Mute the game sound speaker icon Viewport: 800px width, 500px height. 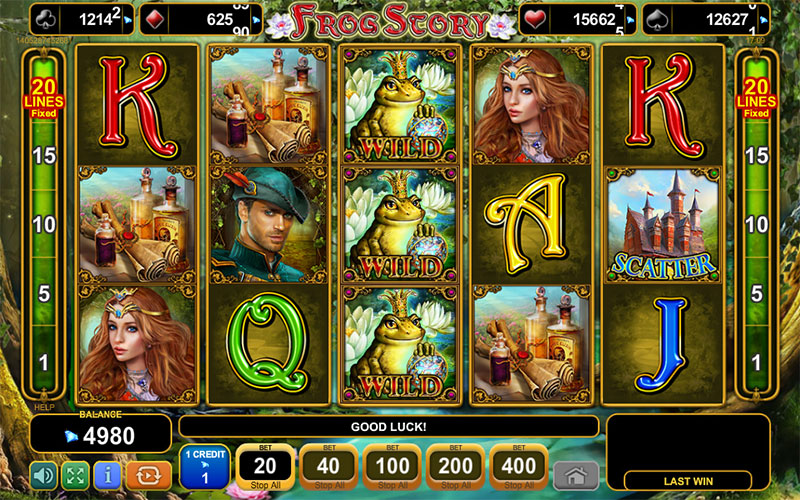[x=43, y=476]
